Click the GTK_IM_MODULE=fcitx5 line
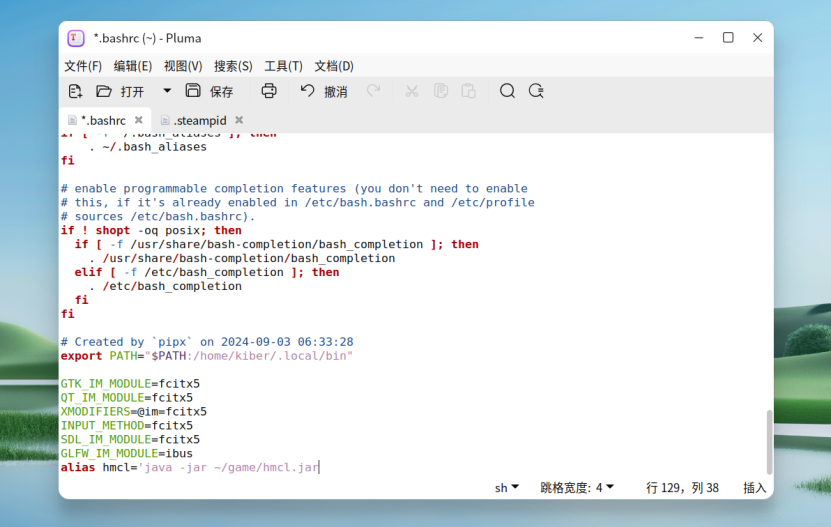Screen dimensions: 831x527 click(130, 383)
